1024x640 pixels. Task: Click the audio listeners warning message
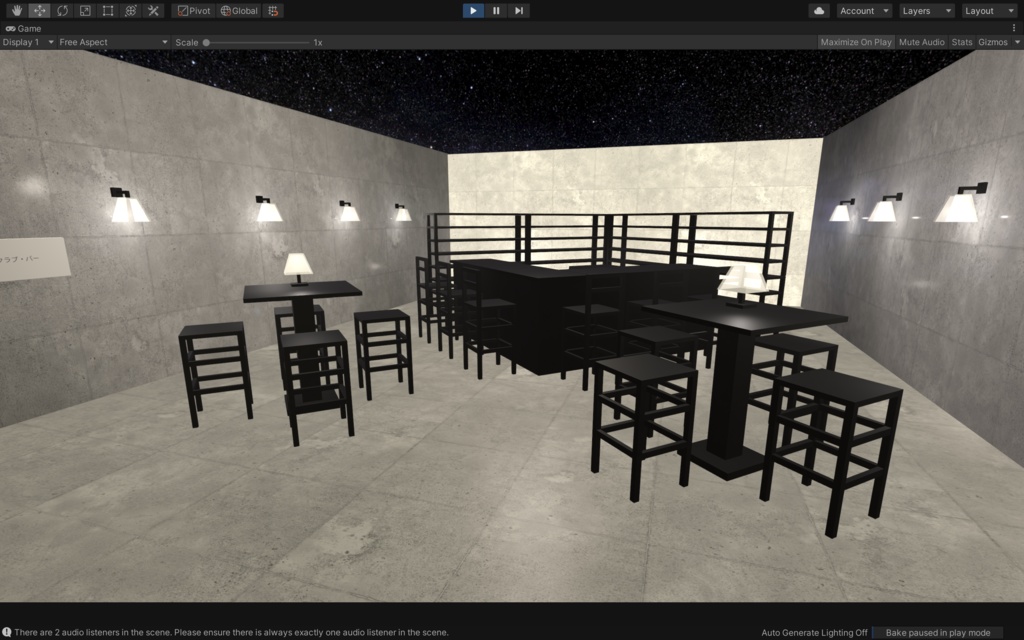(x=228, y=632)
